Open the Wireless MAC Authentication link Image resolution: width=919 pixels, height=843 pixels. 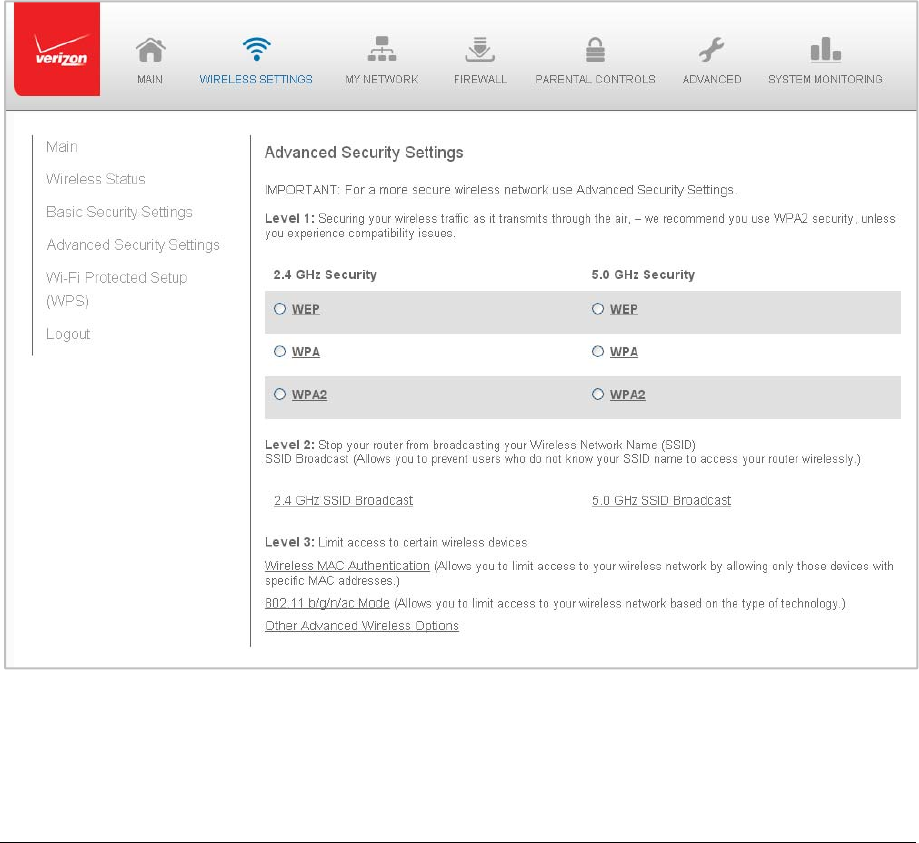point(347,566)
